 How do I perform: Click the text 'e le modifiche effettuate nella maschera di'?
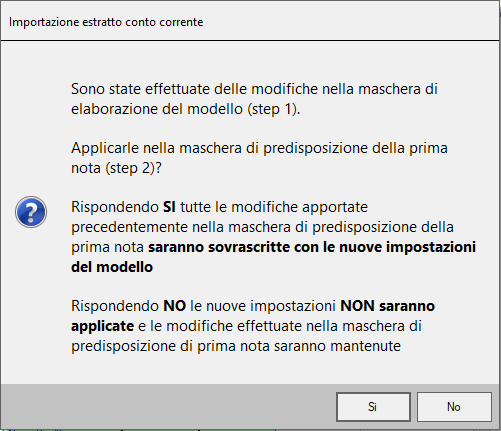pos(280,326)
